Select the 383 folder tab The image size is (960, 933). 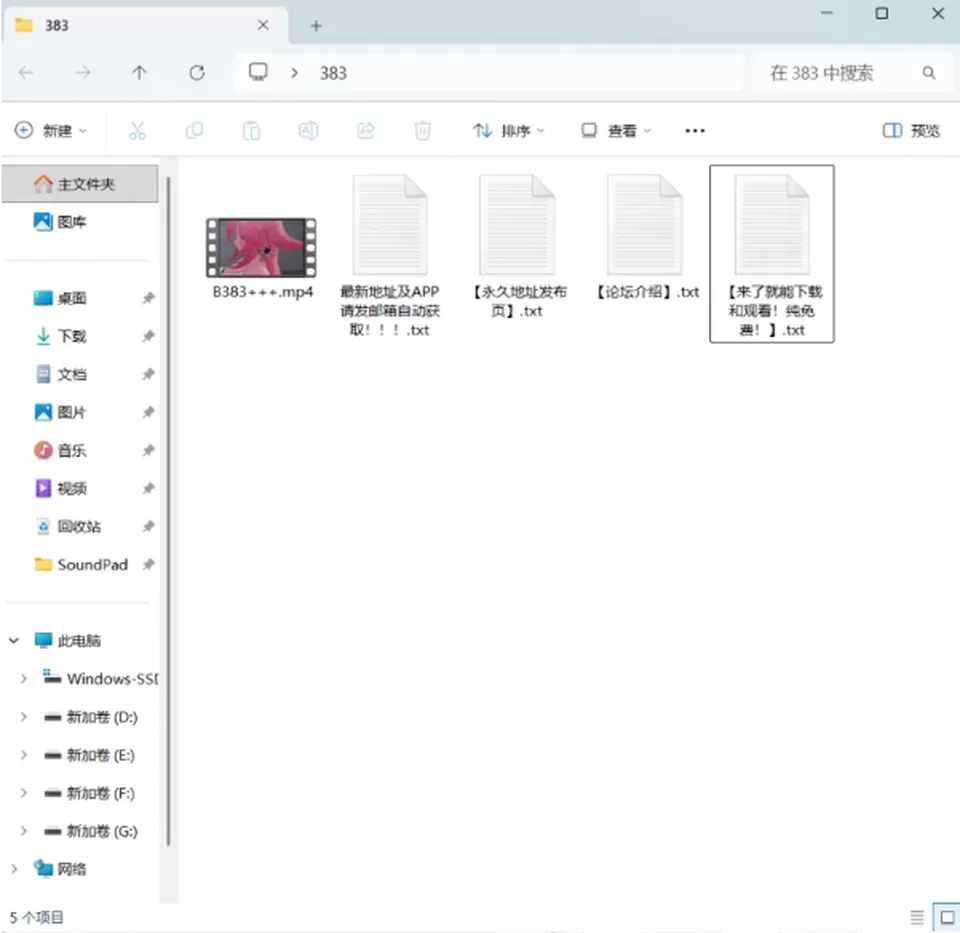coord(145,25)
